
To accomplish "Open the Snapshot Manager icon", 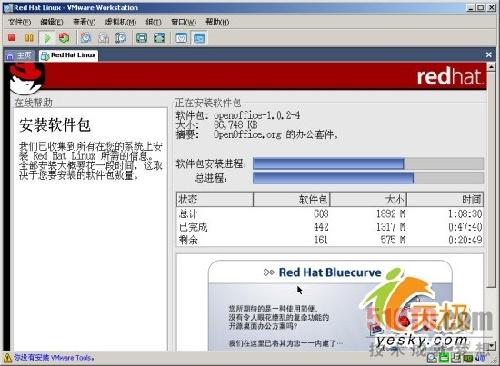I will [121, 38].
